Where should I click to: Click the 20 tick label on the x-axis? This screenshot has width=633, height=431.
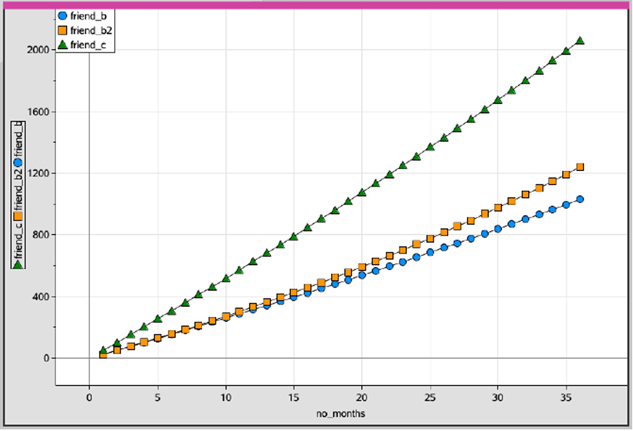362,395
